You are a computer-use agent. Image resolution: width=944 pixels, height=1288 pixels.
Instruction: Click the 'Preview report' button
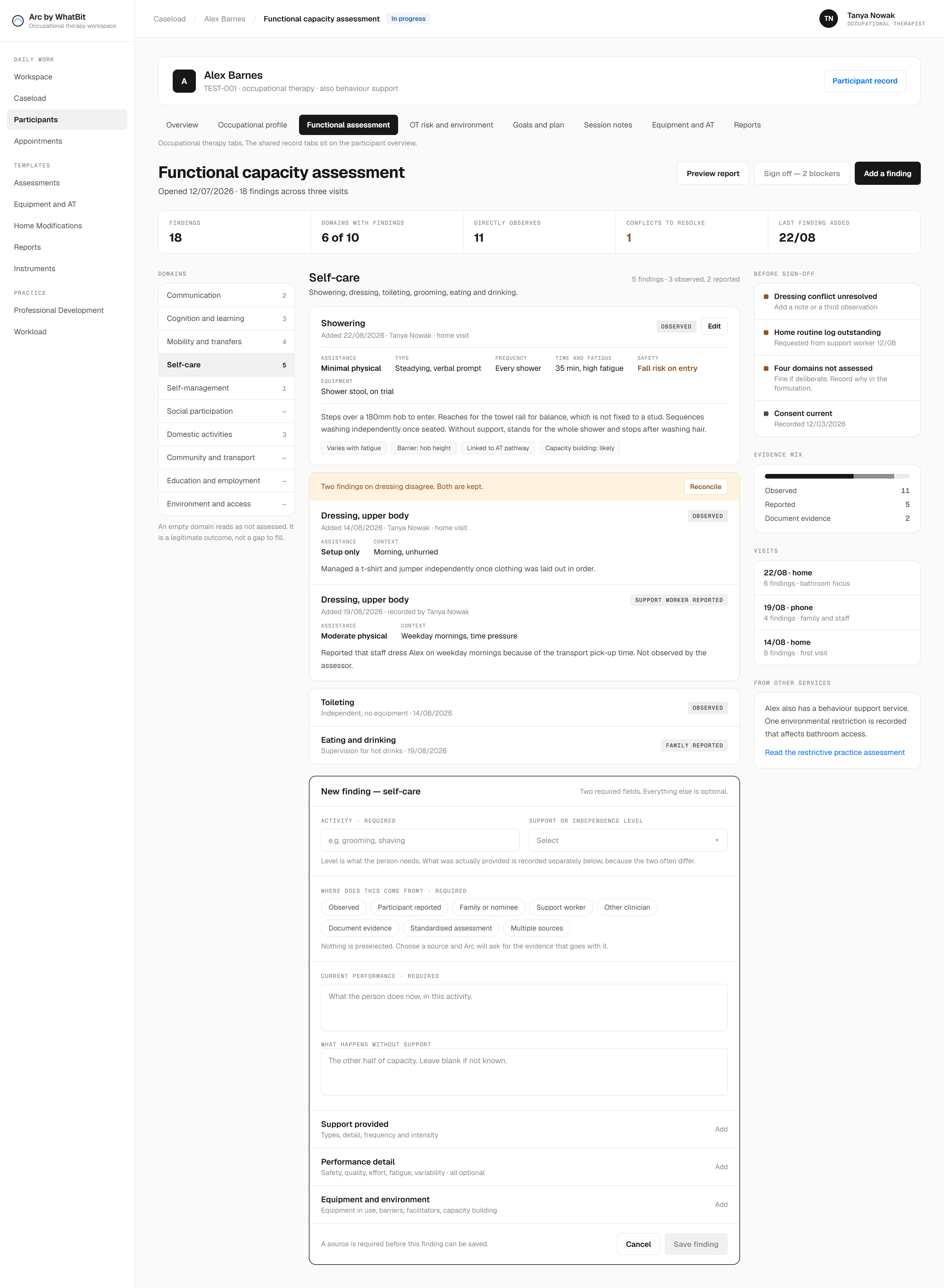click(712, 174)
